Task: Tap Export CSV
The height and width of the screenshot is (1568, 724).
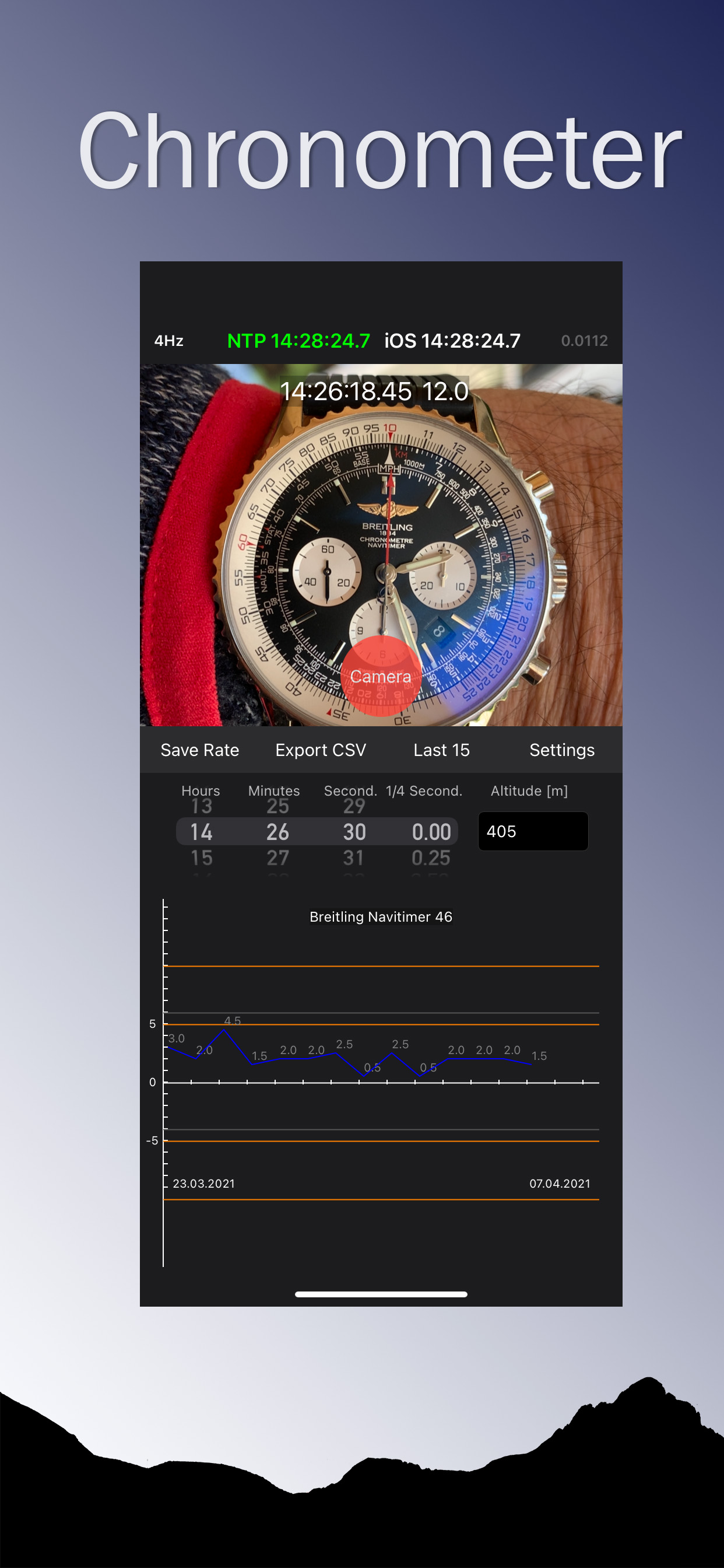Action: 321,750
